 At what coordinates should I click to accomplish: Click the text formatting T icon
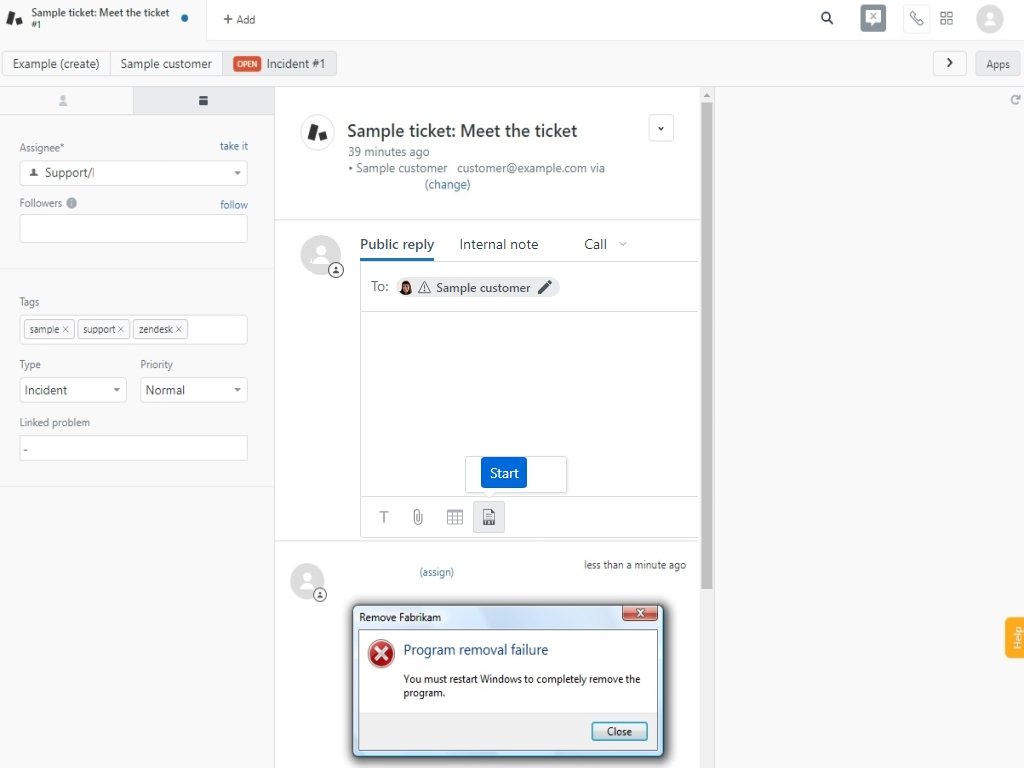(x=384, y=517)
